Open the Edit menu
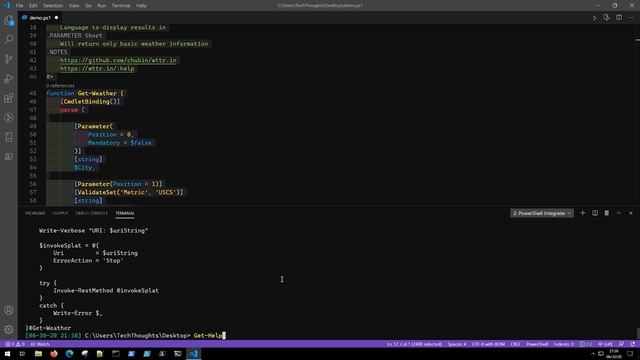Screen dimensions: 640x360 tap(33, 6)
